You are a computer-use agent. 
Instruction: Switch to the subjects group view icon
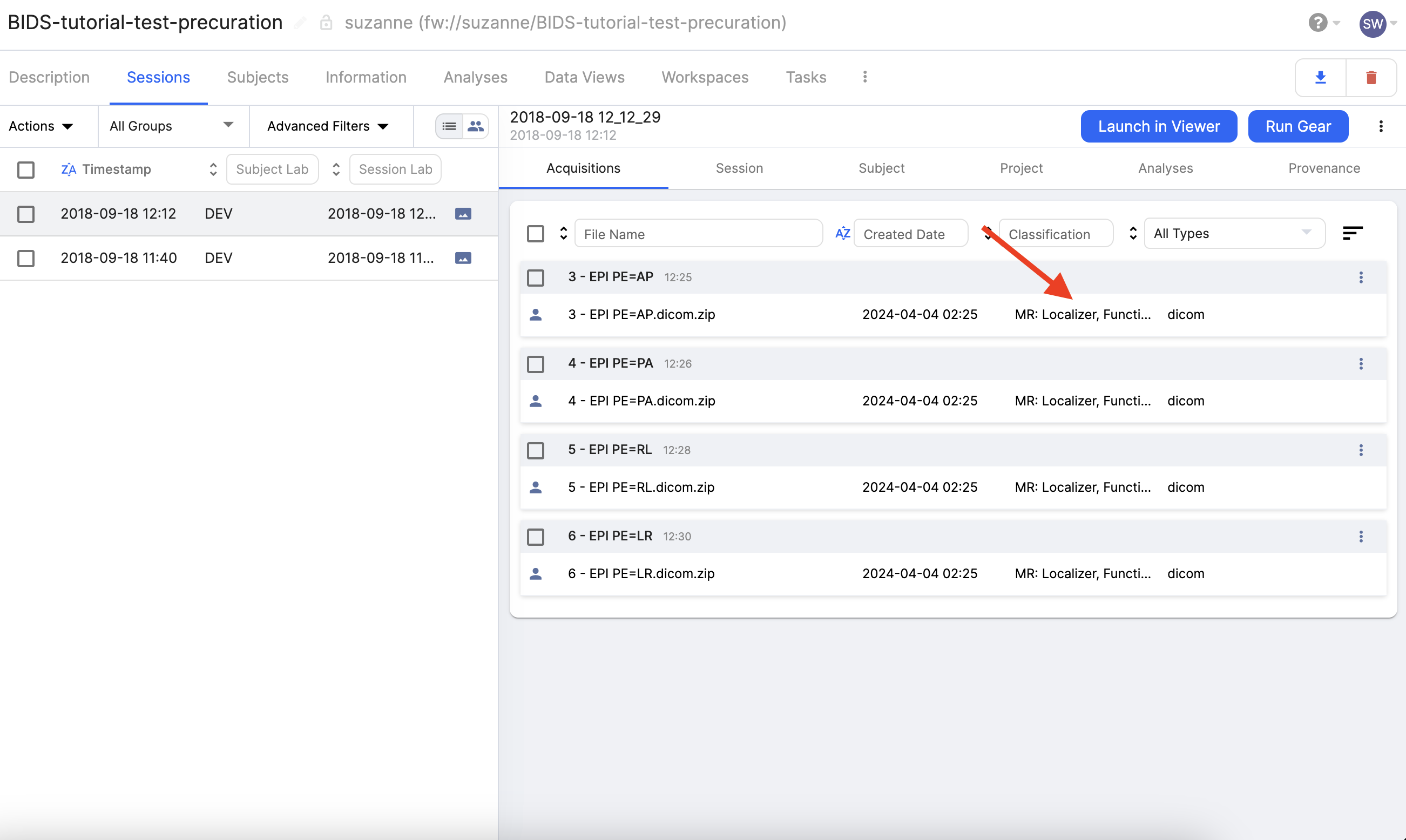(x=476, y=126)
